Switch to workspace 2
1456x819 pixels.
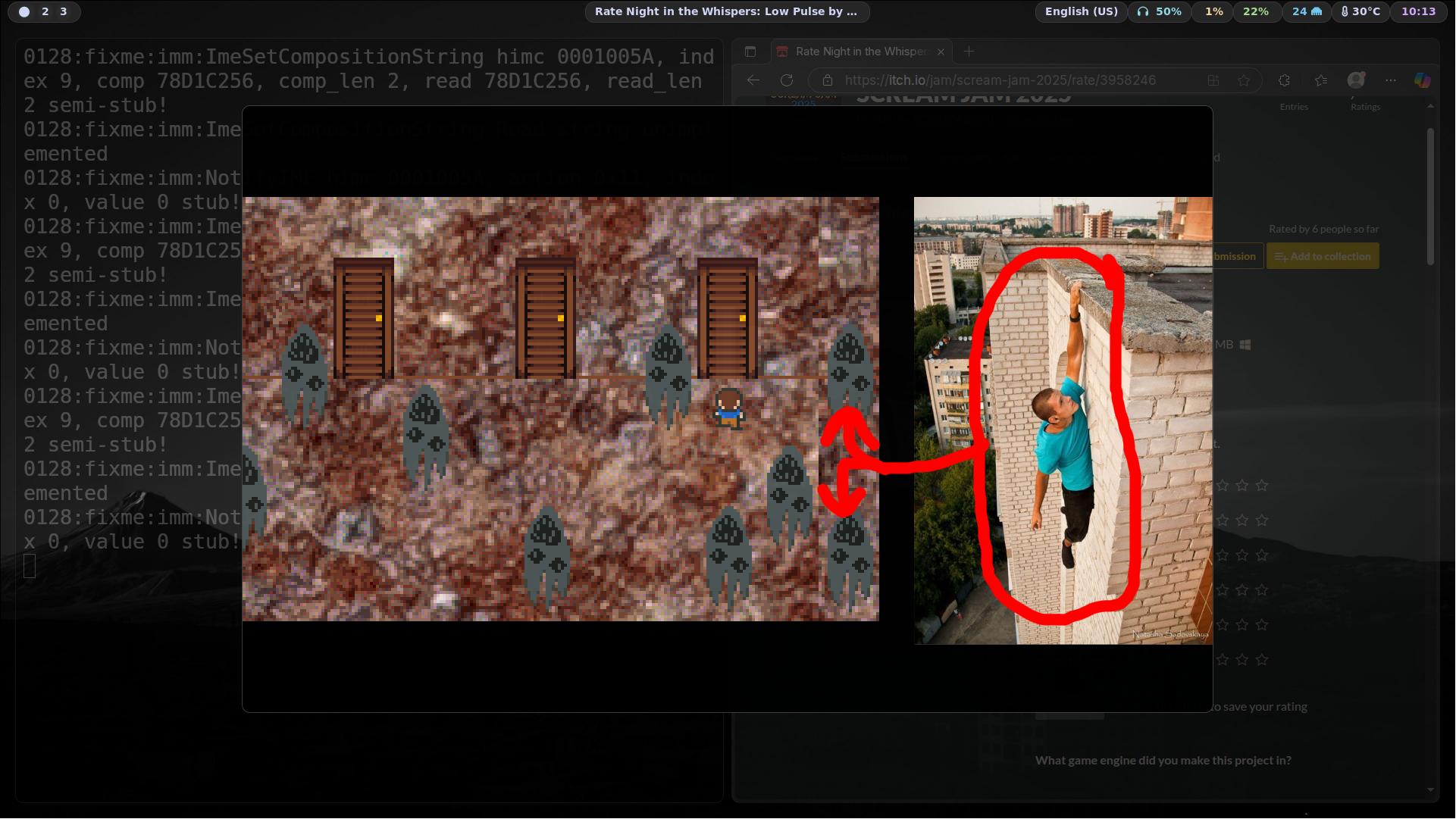tap(45, 11)
